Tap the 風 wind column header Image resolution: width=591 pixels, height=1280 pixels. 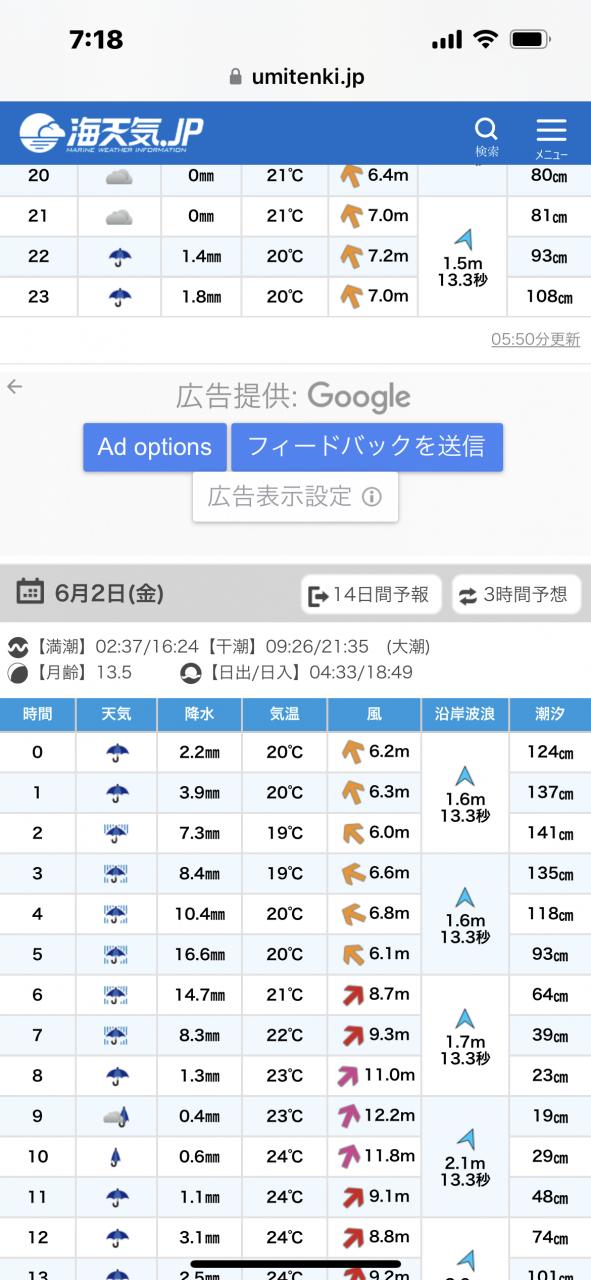[374, 714]
